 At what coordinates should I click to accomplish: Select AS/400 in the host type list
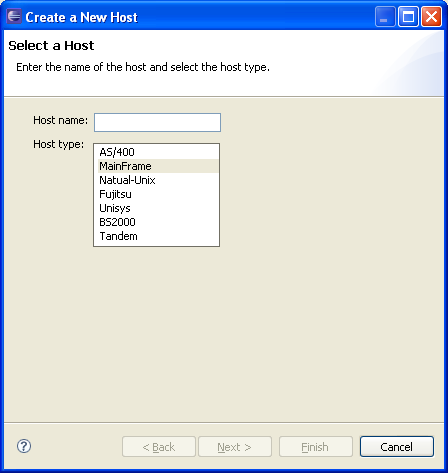tap(157, 152)
